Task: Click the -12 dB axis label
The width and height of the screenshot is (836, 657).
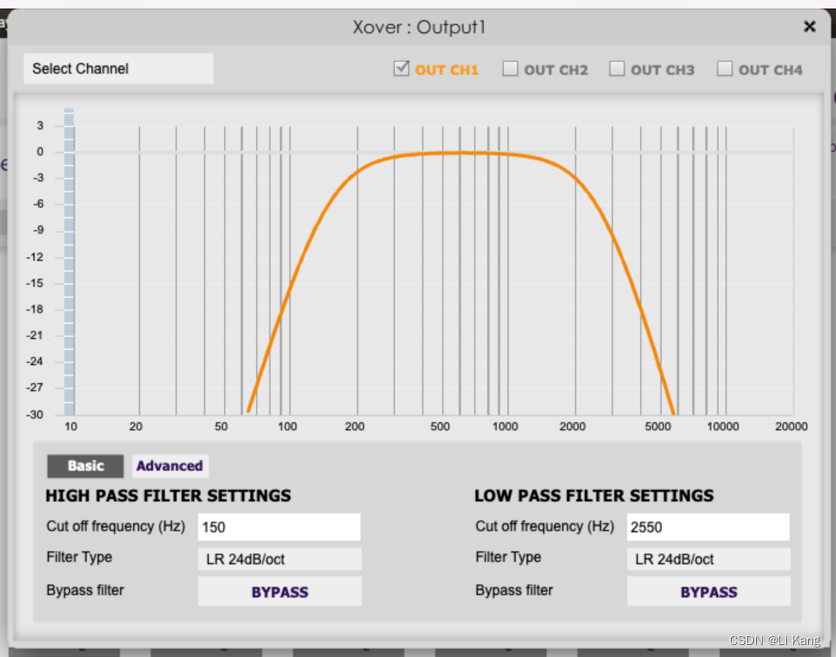Action: (35, 257)
